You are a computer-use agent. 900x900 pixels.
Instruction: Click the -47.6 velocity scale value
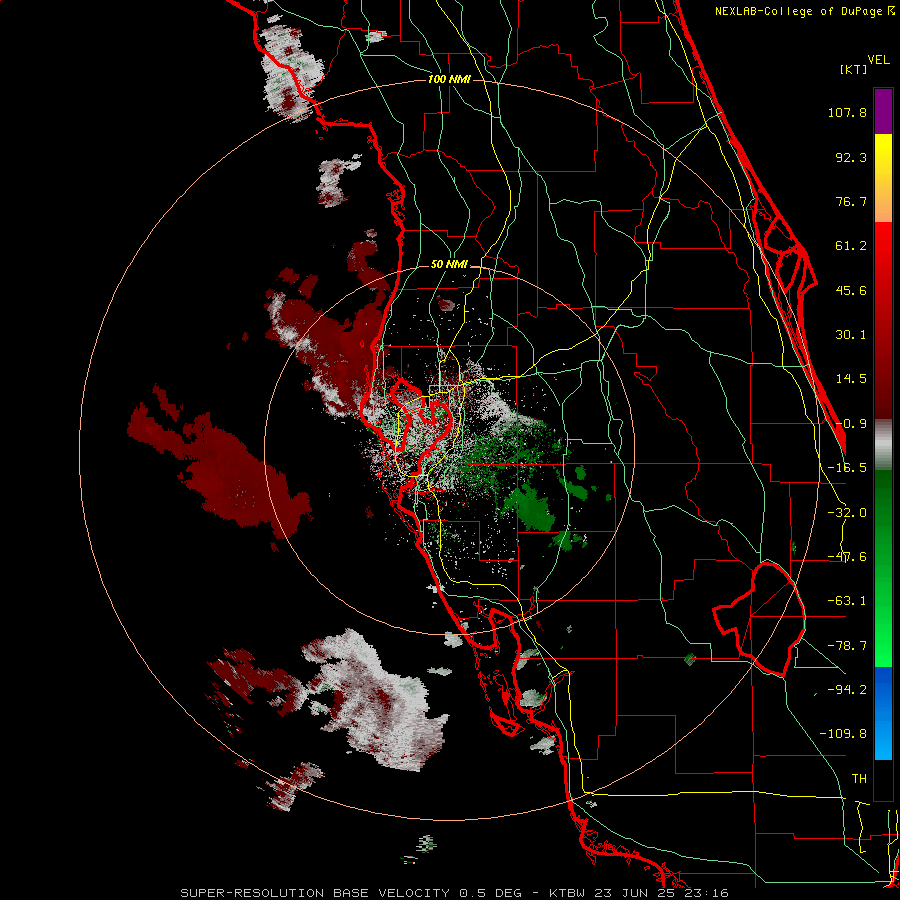[x=847, y=557]
